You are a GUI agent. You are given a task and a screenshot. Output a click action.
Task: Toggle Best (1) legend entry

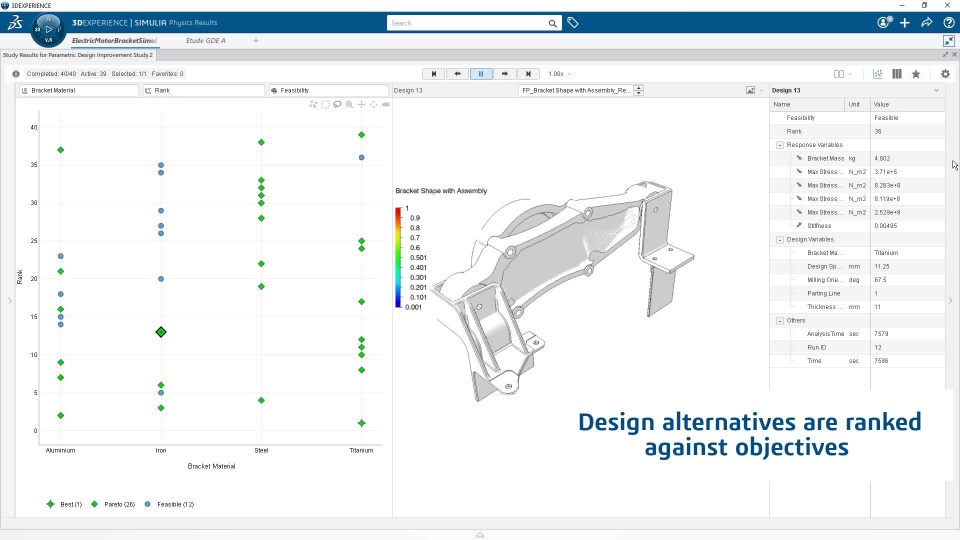tap(64, 504)
